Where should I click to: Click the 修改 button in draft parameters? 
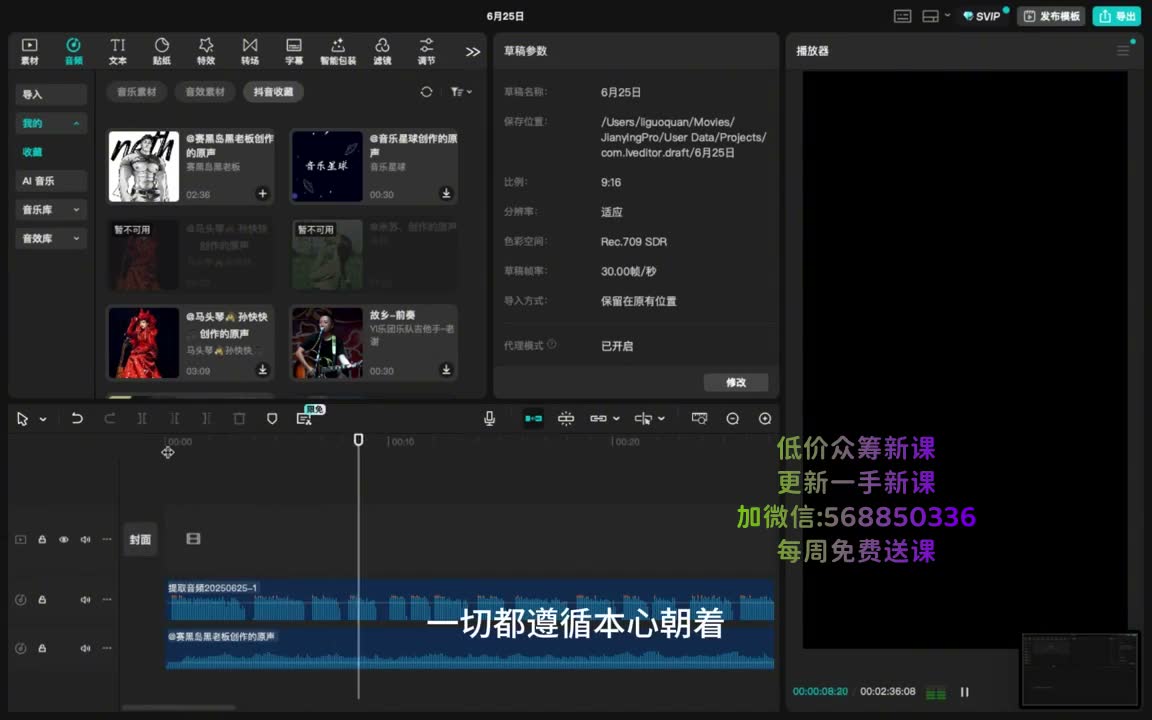(x=735, y=382)
